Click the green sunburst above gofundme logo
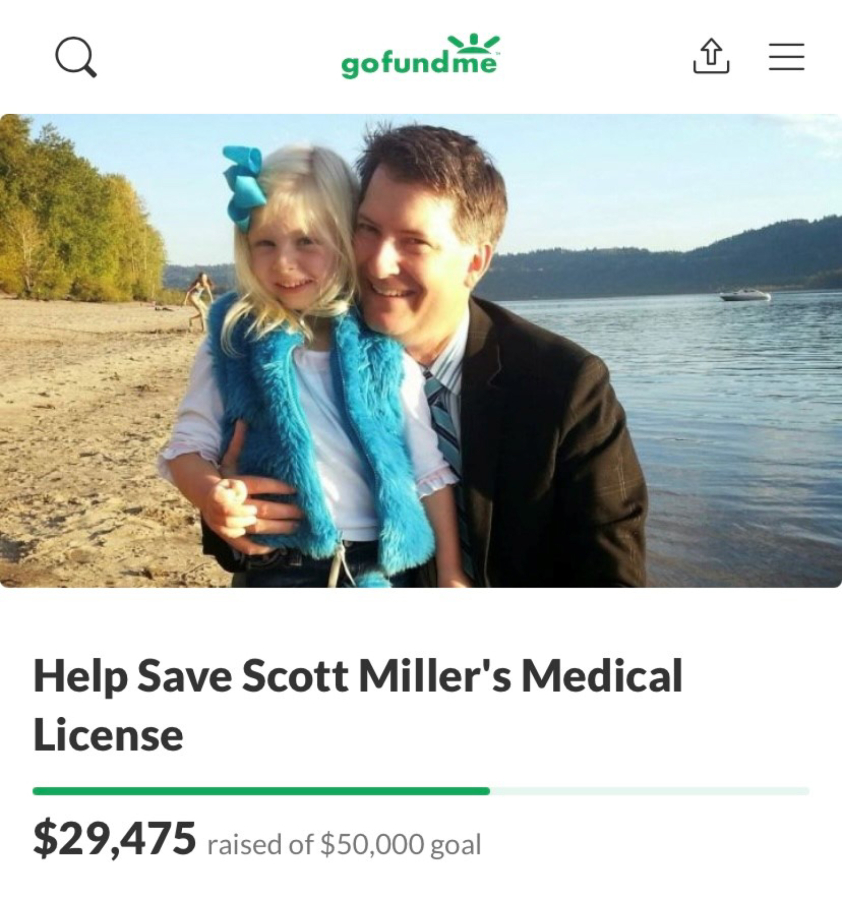The width and height of the screenshot is (842, 899). tap(473, 42)
